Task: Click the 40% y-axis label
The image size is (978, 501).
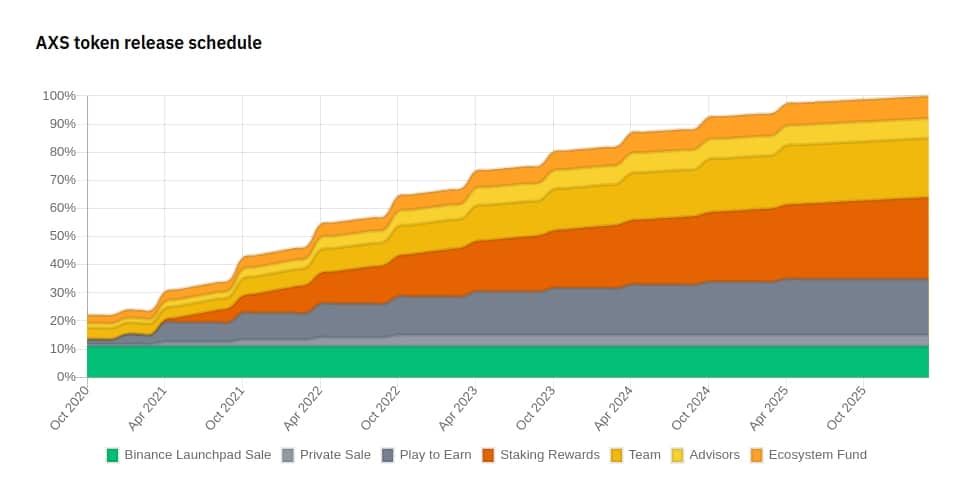Action: coord(63,265)
